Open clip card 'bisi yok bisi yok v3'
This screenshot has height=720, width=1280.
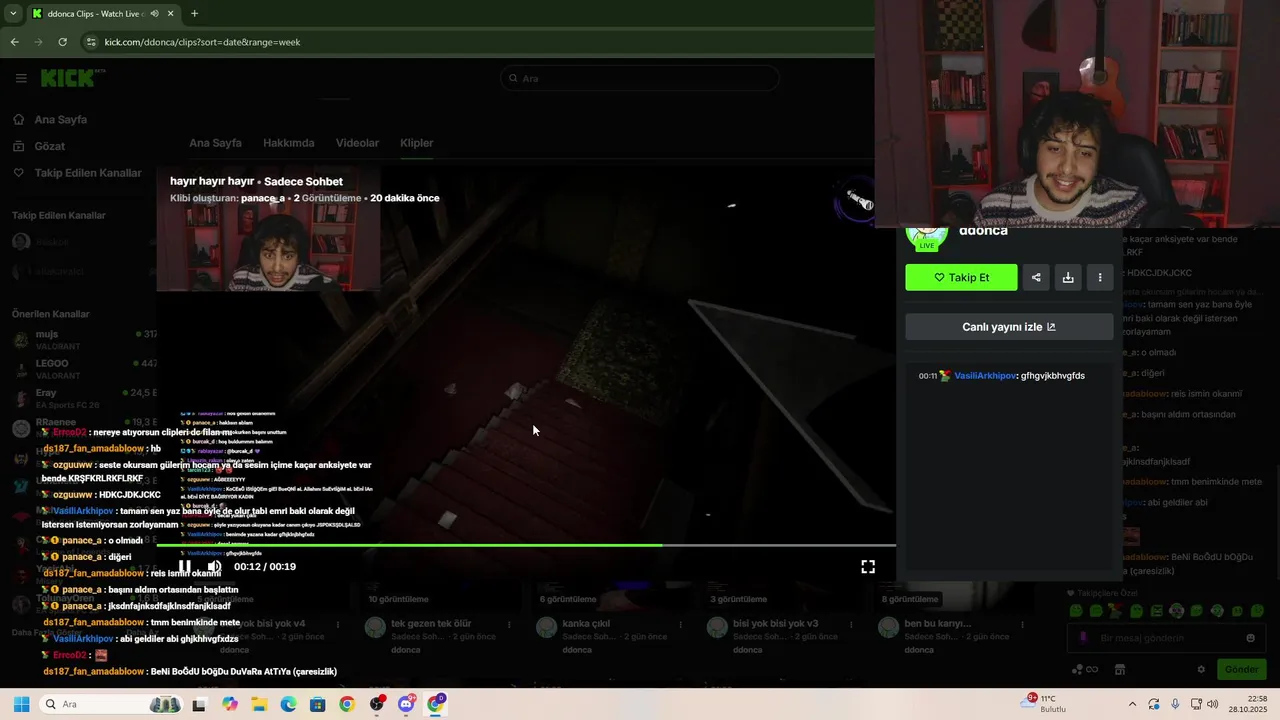(776, 623)
